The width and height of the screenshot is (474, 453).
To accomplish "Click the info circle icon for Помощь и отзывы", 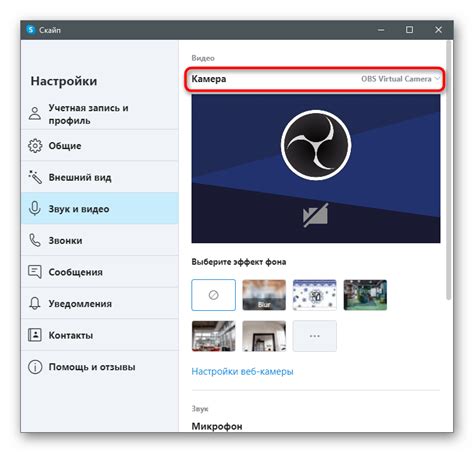I will (35, 367).
